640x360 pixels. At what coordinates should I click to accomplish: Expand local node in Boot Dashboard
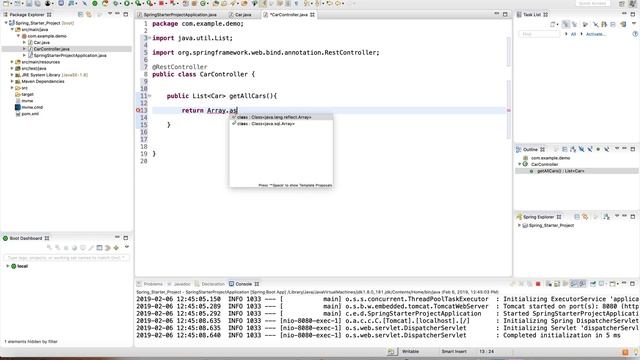pyautogui.click(x=7, y=266)
